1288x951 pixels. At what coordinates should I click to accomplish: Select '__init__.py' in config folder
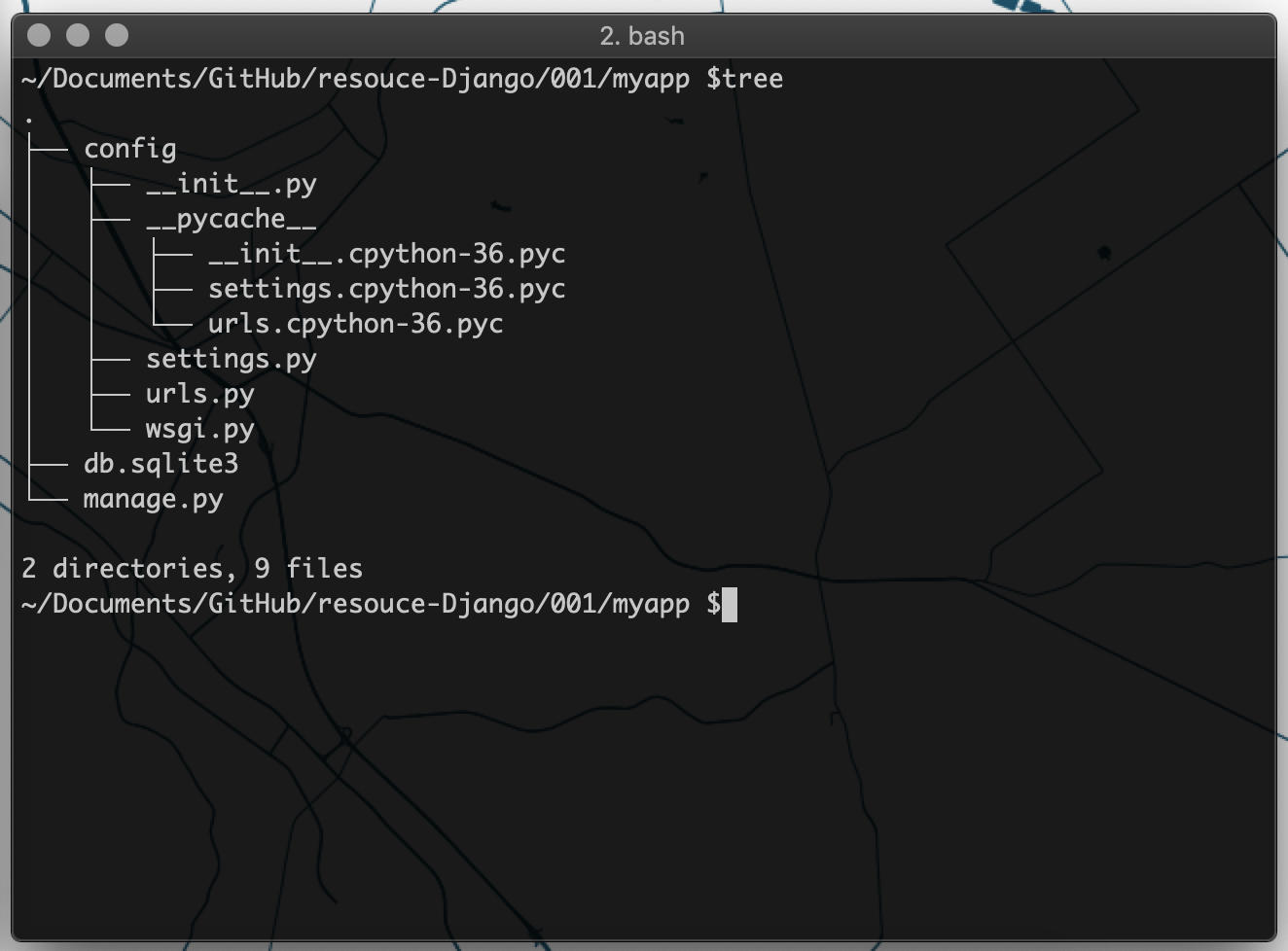[232, 185]
